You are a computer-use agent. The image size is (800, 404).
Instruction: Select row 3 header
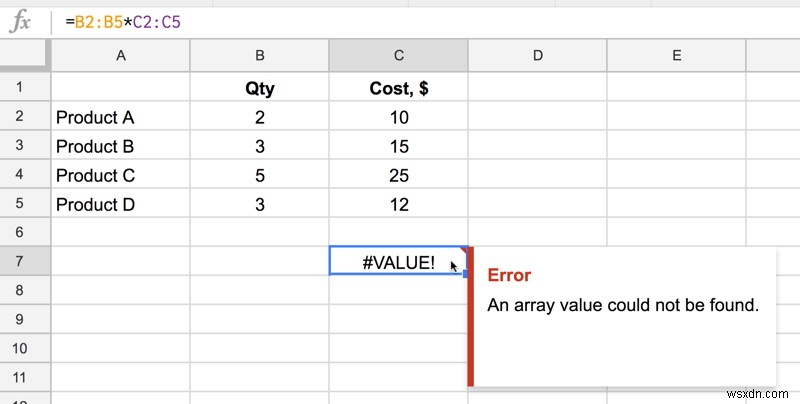coord(26,145)
